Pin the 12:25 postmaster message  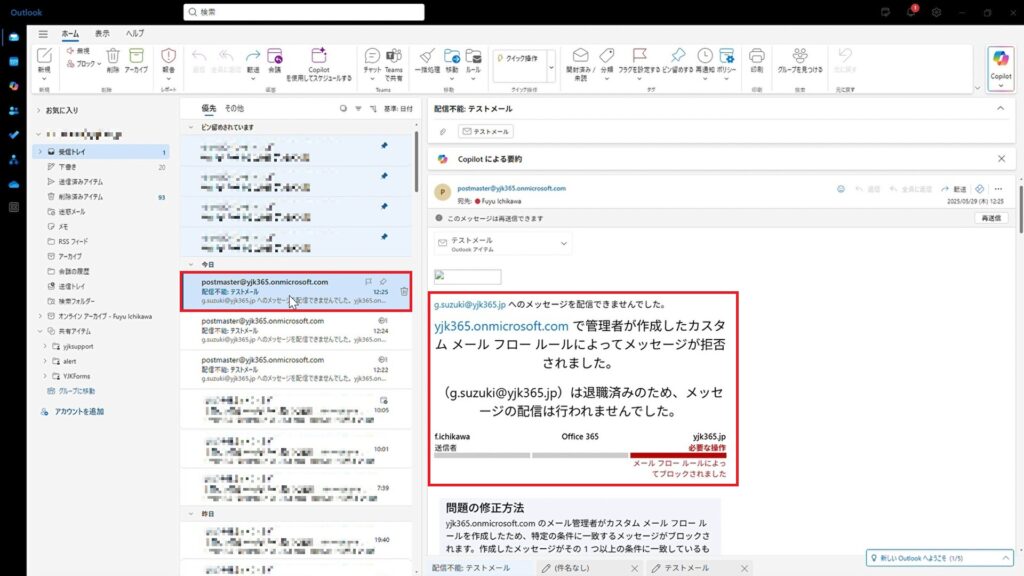[383, 282]
